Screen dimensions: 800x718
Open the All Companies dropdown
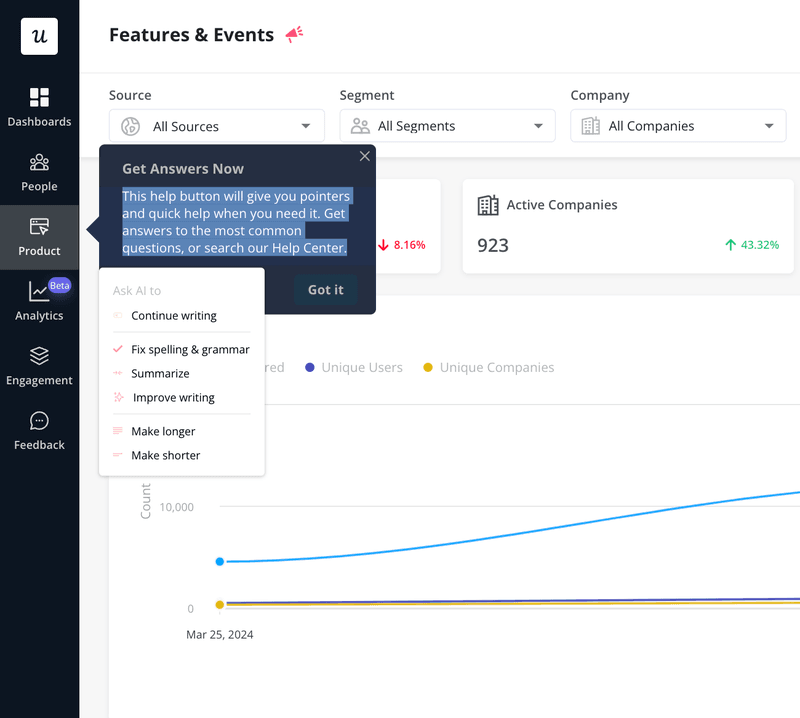point(678,126)
